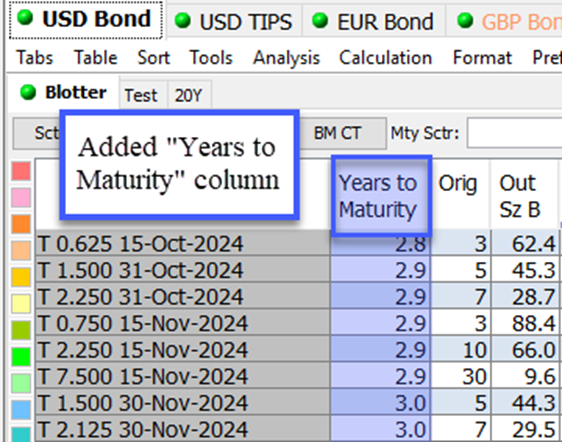
Task: Open the Analysis menu
Action: pos(286,58)
